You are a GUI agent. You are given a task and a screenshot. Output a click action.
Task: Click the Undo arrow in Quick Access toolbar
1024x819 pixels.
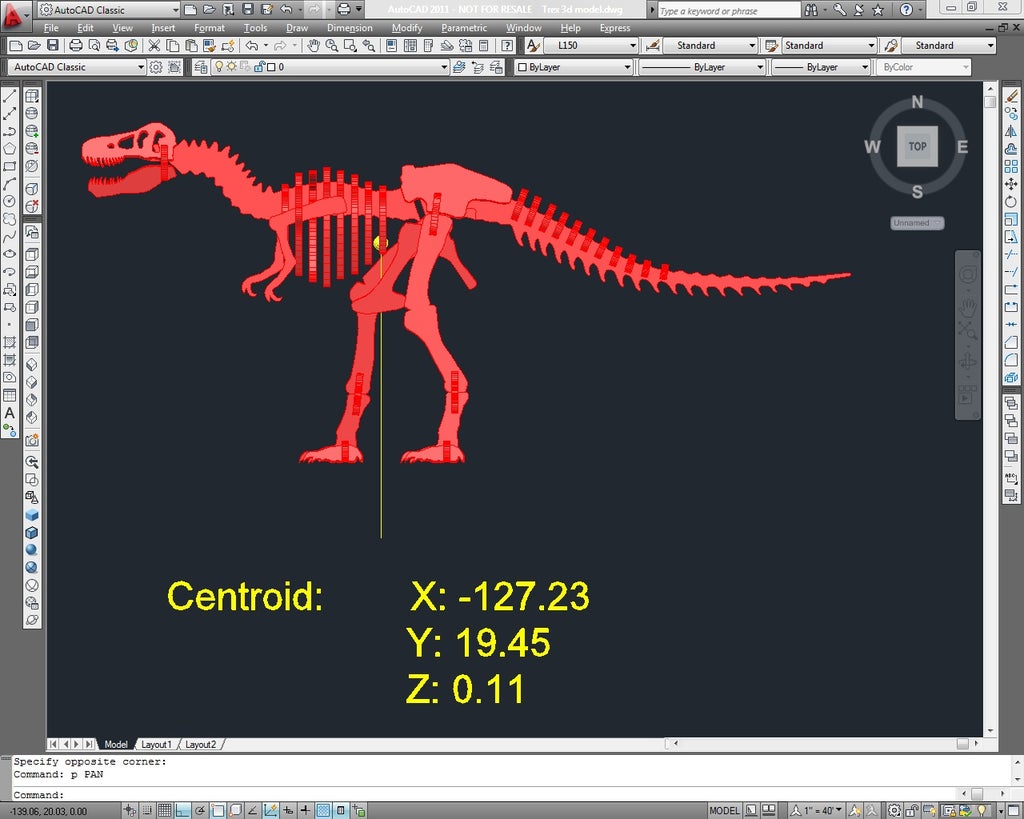(x=286, y=9)
